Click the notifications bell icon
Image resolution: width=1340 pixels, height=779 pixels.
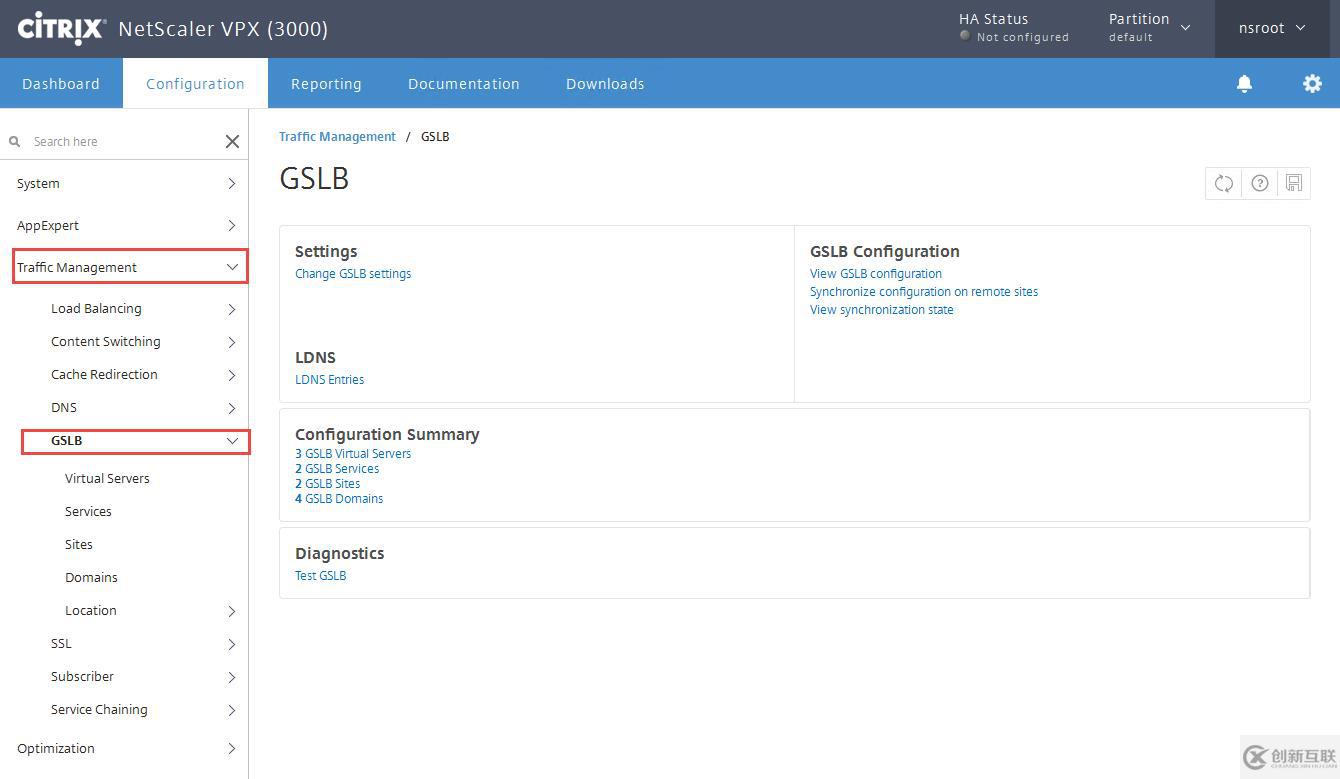[x=1244, y=84]
